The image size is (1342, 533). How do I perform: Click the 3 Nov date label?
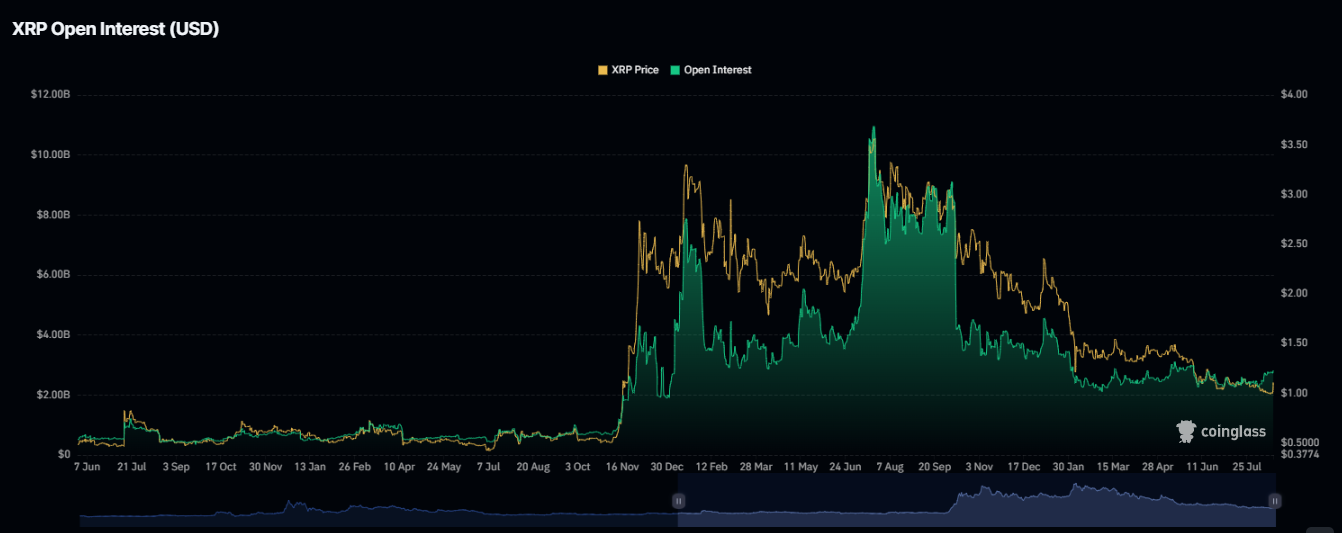point(979,467)
